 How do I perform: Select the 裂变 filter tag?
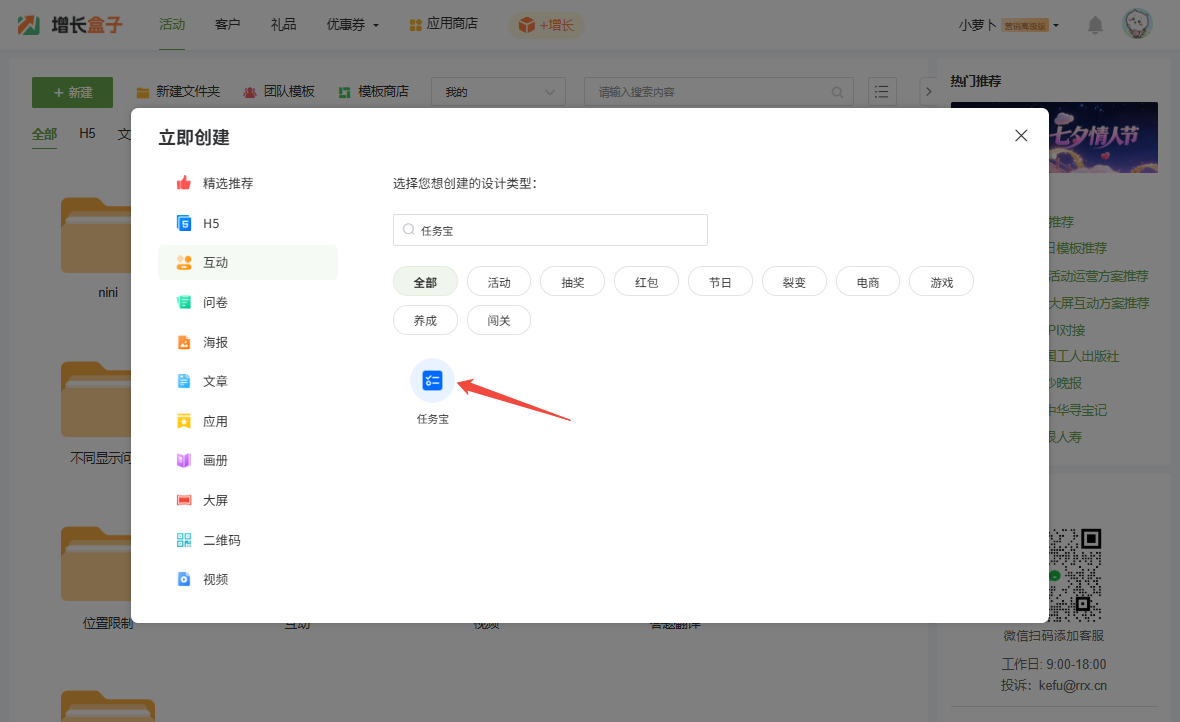pyautogui.click(x=794, y=282)
